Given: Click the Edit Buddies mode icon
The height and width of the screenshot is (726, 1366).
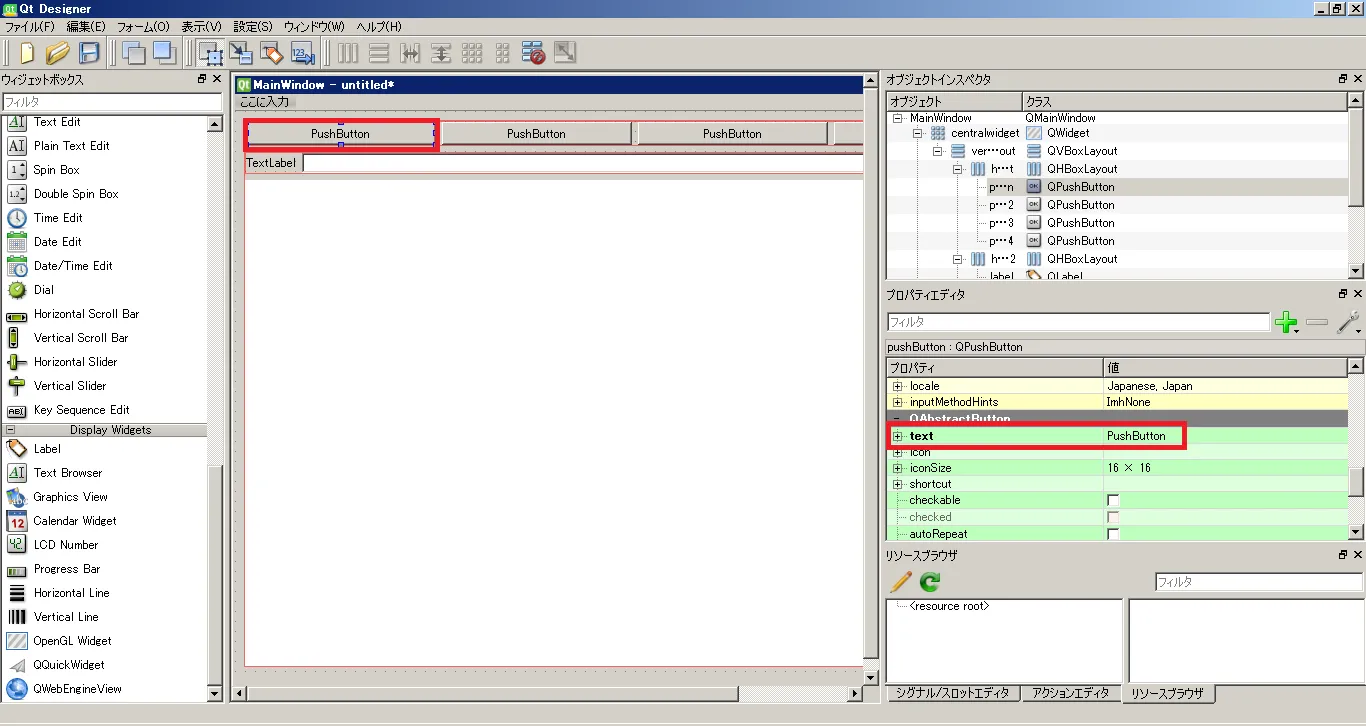Looking at the screenshot, I should (271, 53).
